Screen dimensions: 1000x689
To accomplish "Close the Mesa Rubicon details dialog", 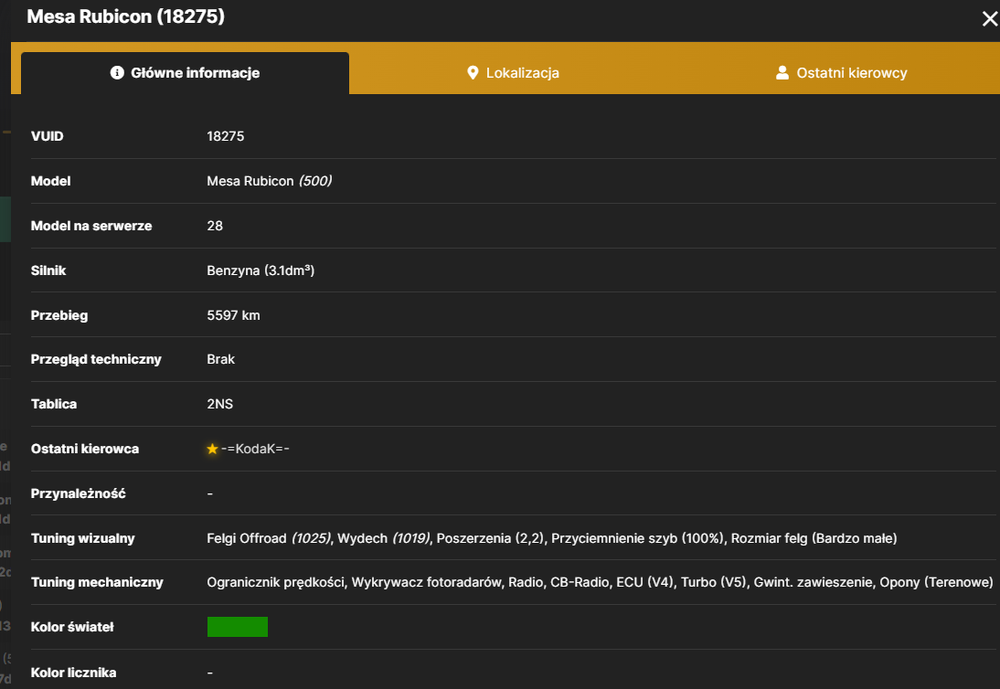I will click(x=989, y=19).
